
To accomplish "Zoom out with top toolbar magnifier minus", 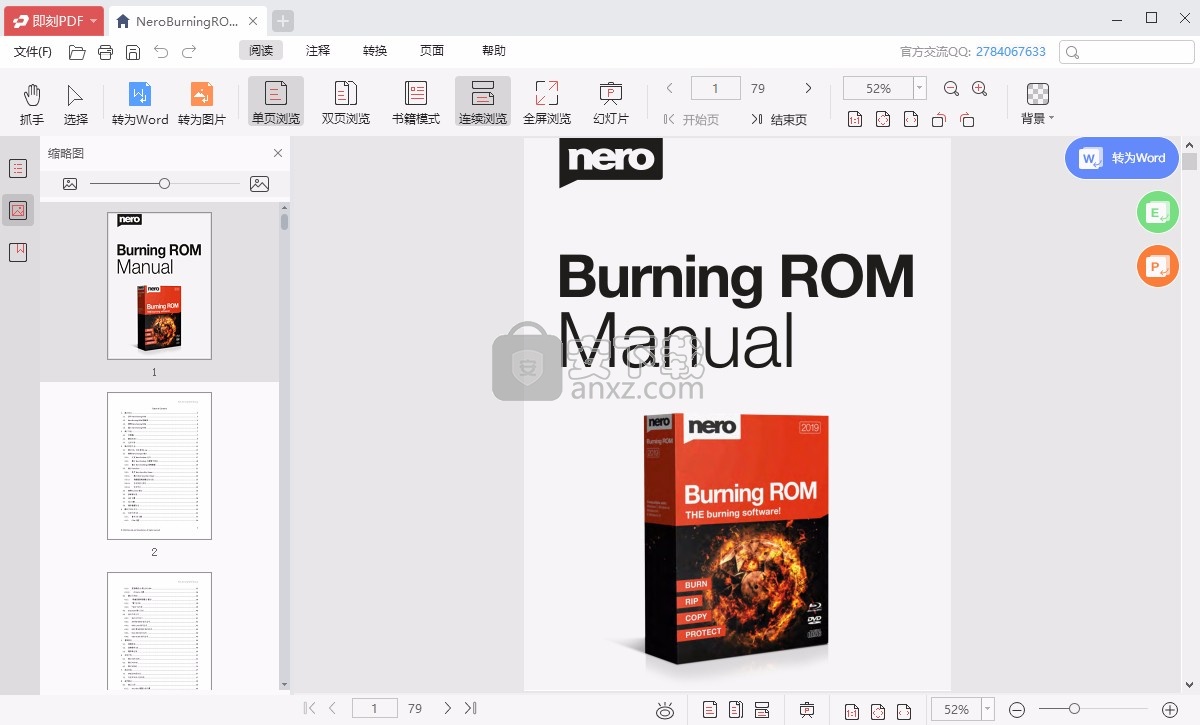I will (x=951, y=89).
